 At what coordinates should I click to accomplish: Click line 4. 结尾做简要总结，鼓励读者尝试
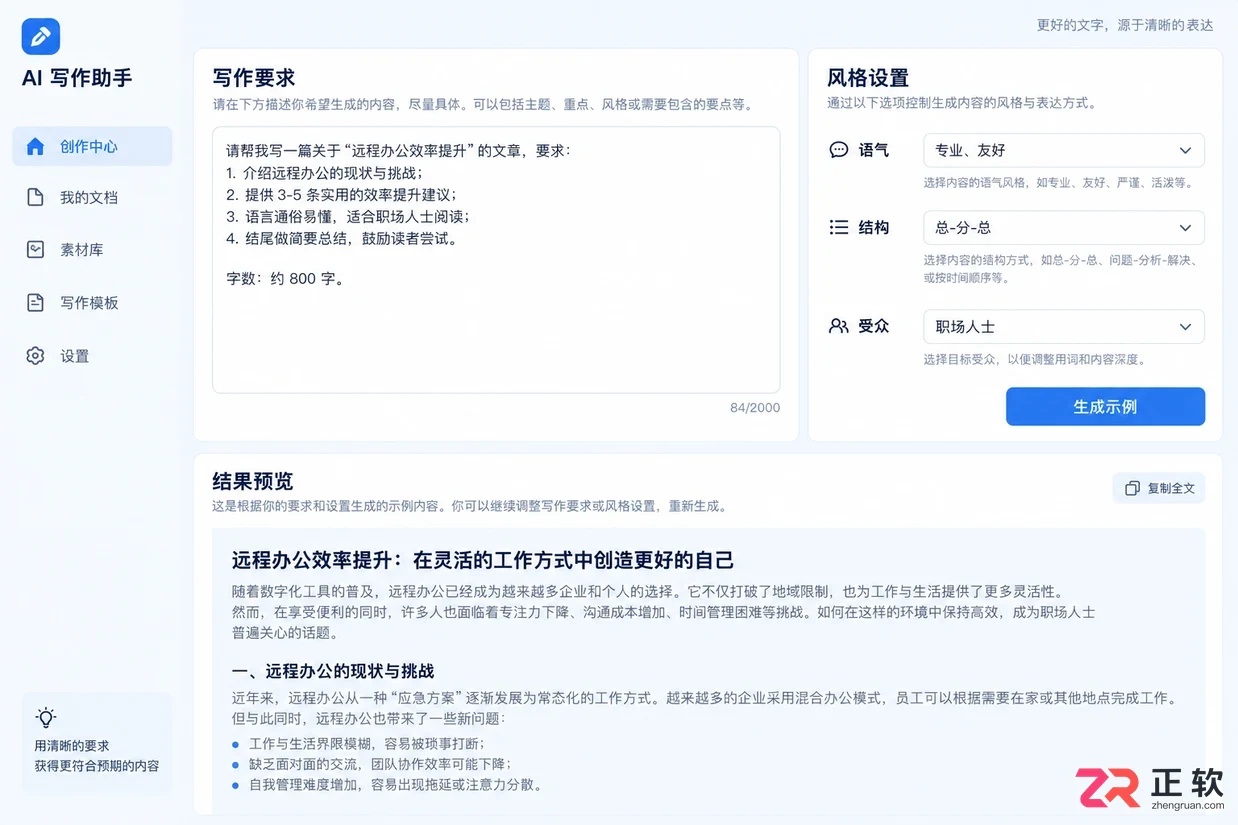pyautogui.click(x=342, y=239)
